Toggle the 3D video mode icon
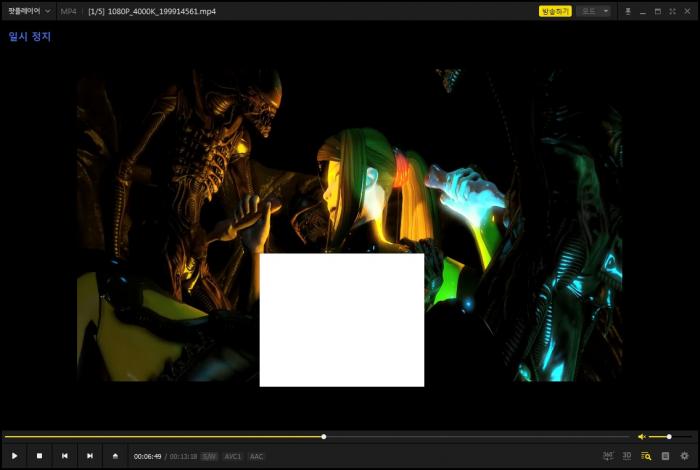 tap(627, 456)
